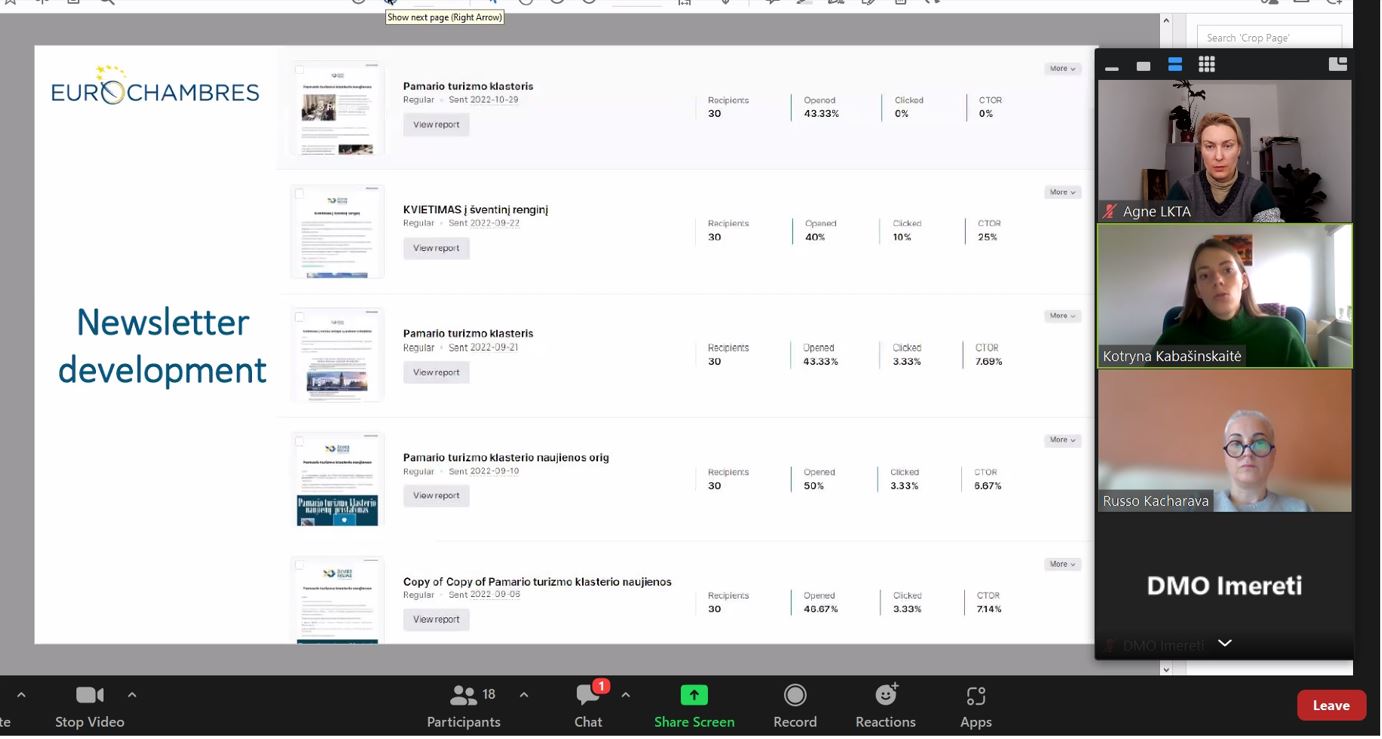Screen dimensions: 1382x739
Task: Click the CTOR value 7.14%
Action: (x=989, y=609)
